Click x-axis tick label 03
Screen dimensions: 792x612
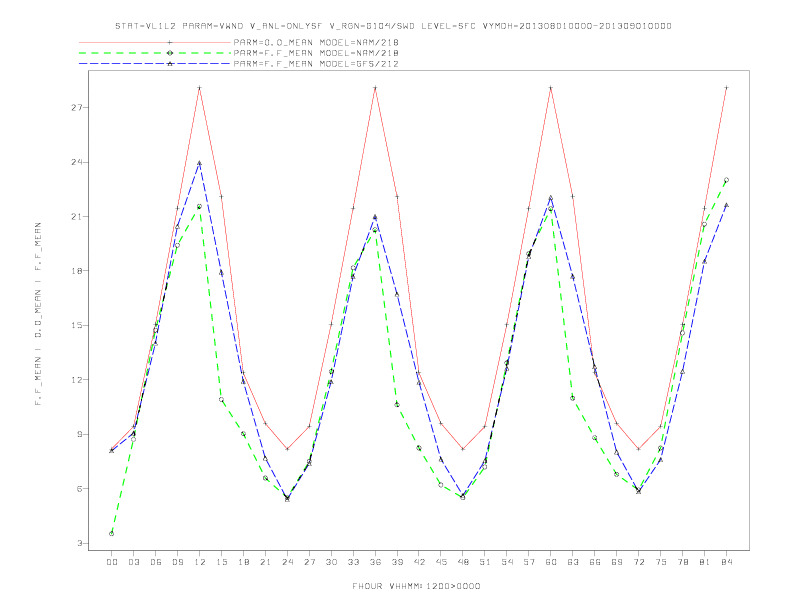pos(133,562)
